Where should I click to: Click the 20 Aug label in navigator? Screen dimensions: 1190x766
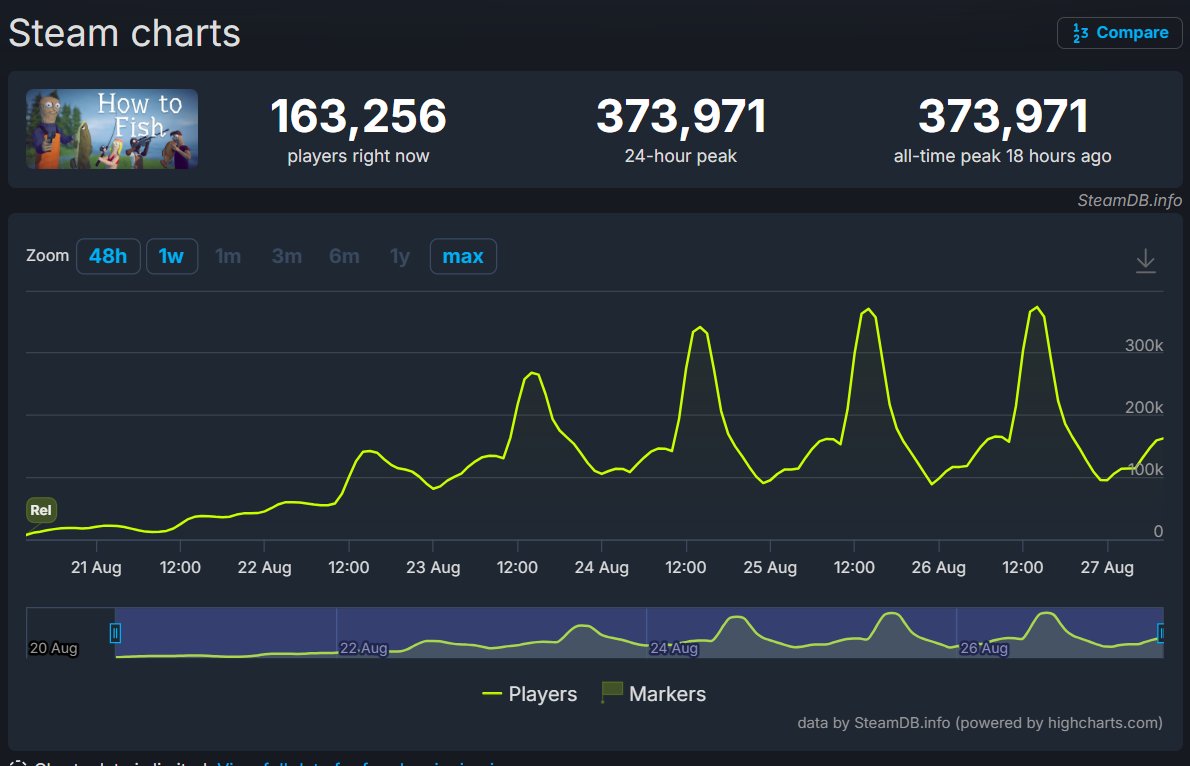53,648
